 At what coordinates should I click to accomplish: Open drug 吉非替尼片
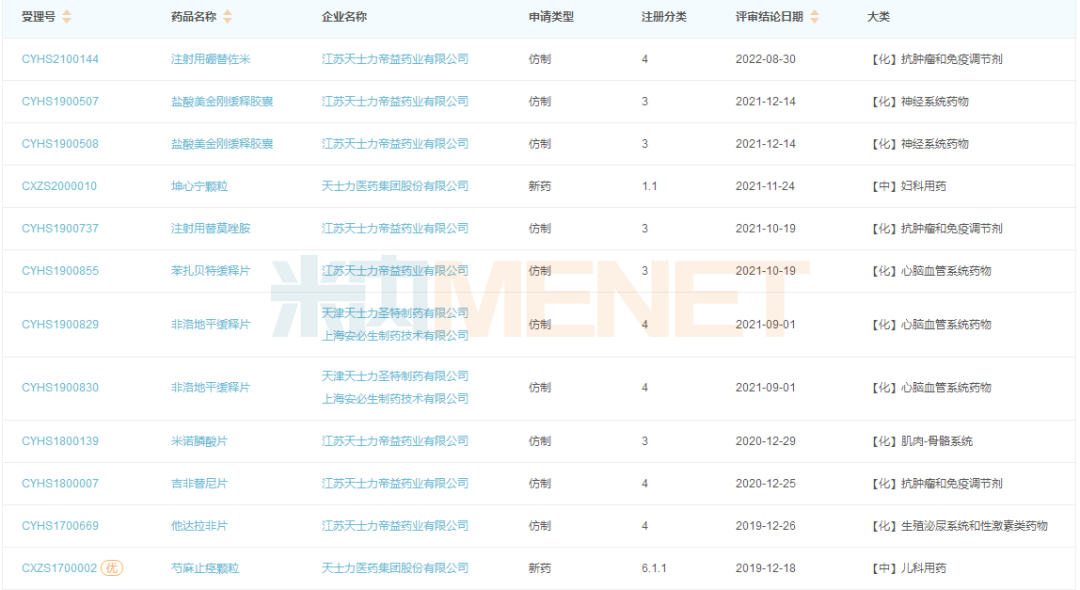199,483
